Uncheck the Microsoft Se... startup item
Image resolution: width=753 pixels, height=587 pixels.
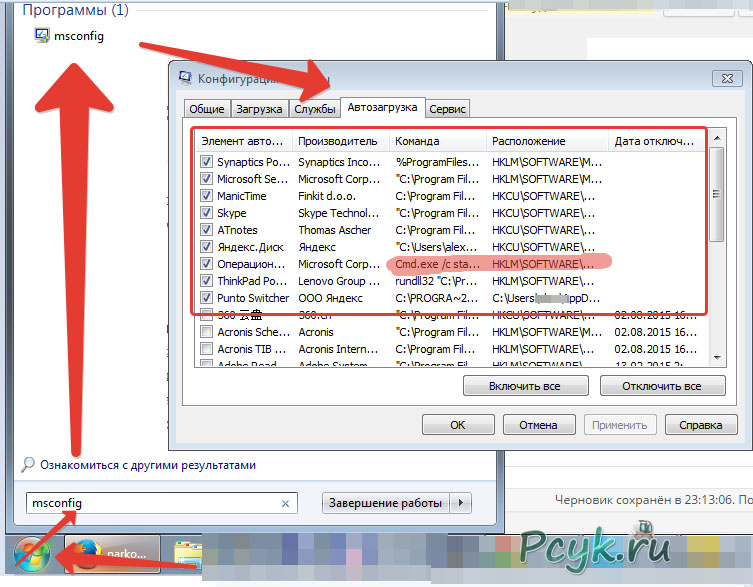(x=206, y=179)
